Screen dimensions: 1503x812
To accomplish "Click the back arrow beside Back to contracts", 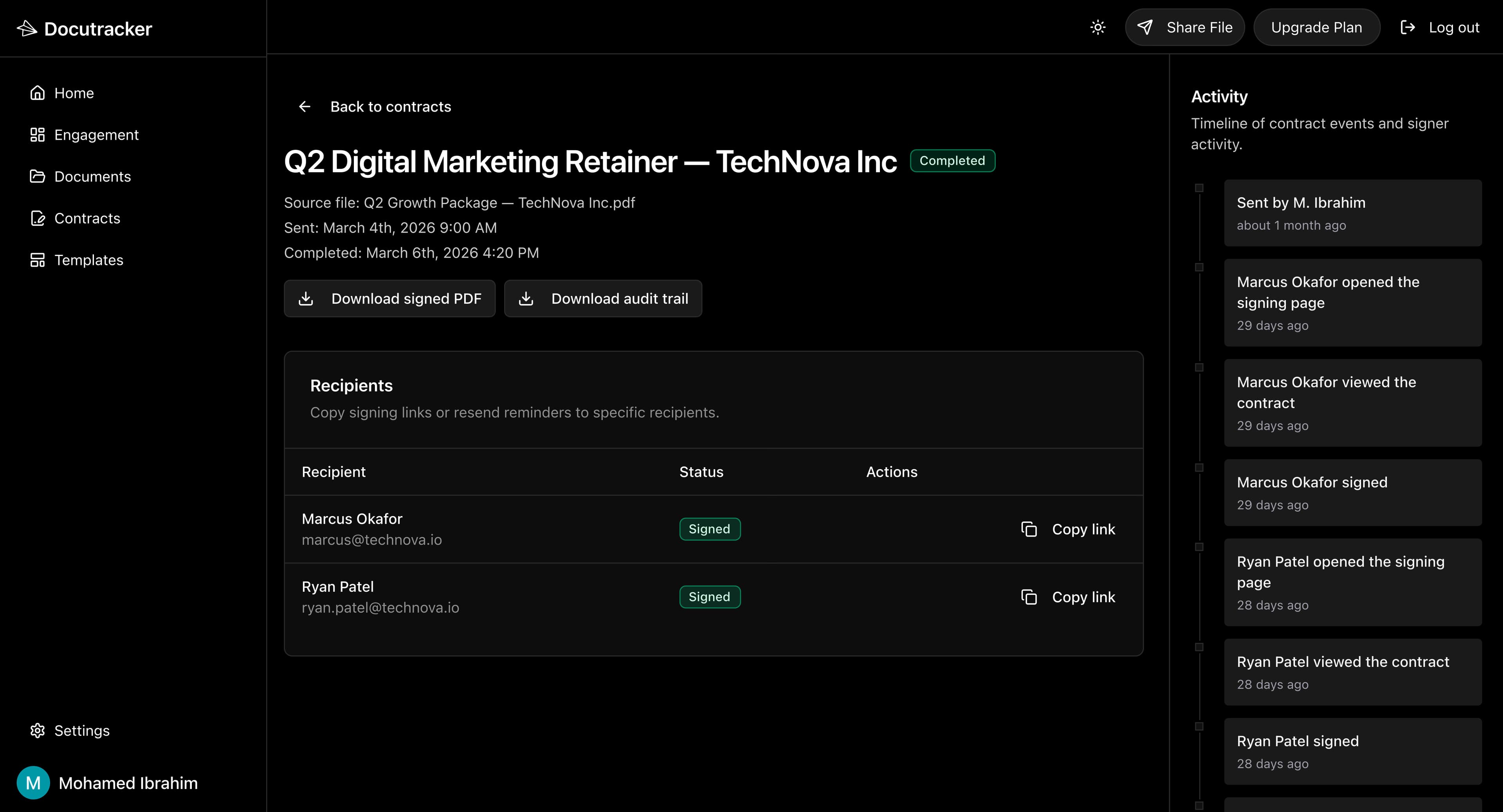I will 305,106.
